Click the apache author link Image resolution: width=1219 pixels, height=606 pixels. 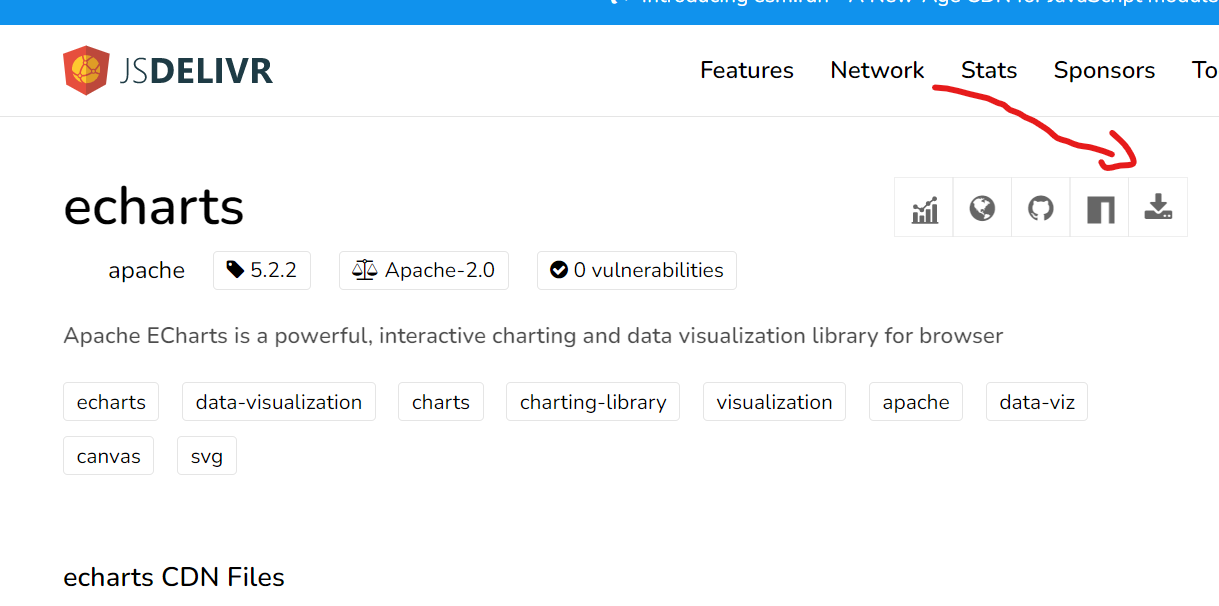click(146, 270)
